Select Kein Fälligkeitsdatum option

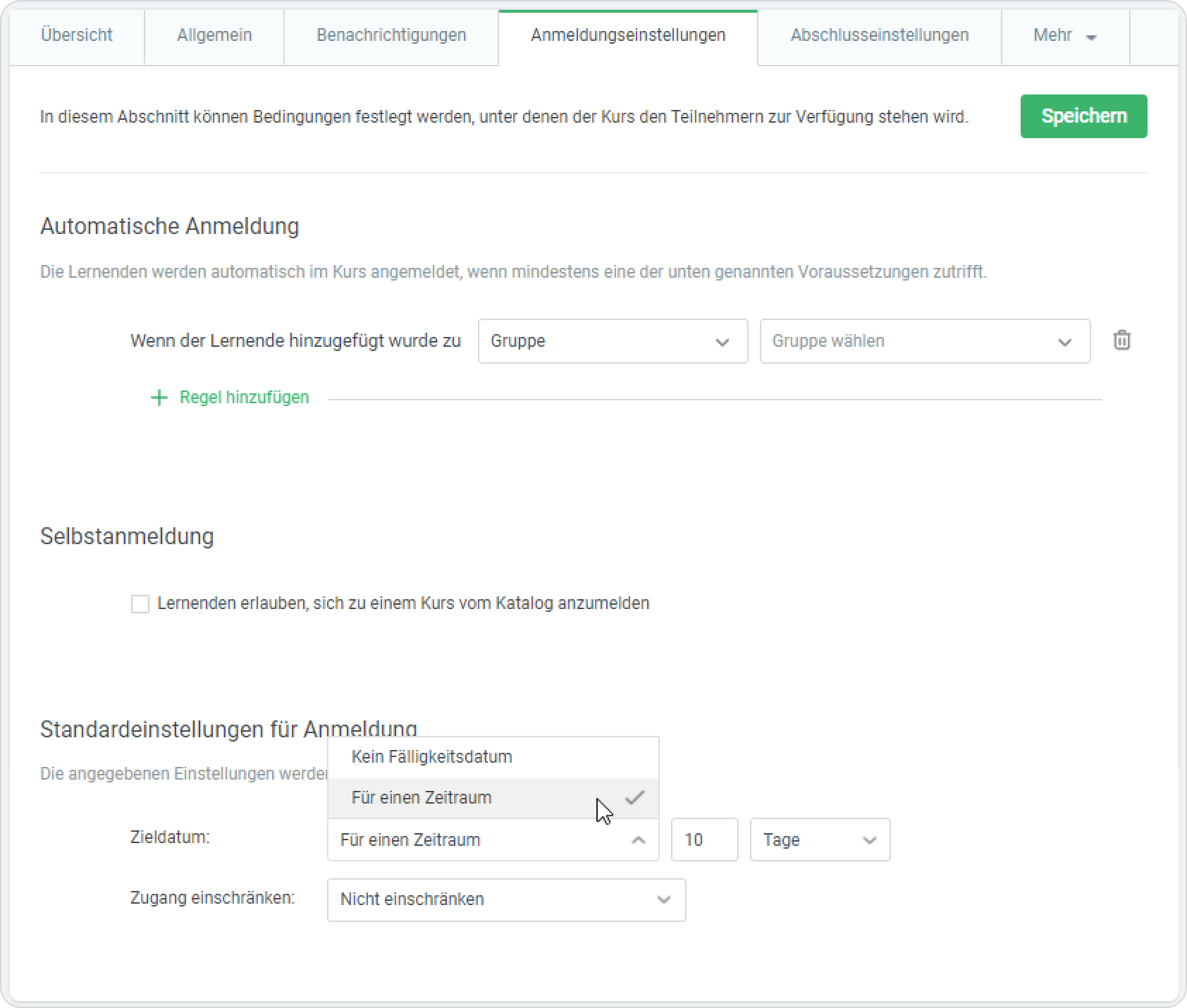[431, 757]
